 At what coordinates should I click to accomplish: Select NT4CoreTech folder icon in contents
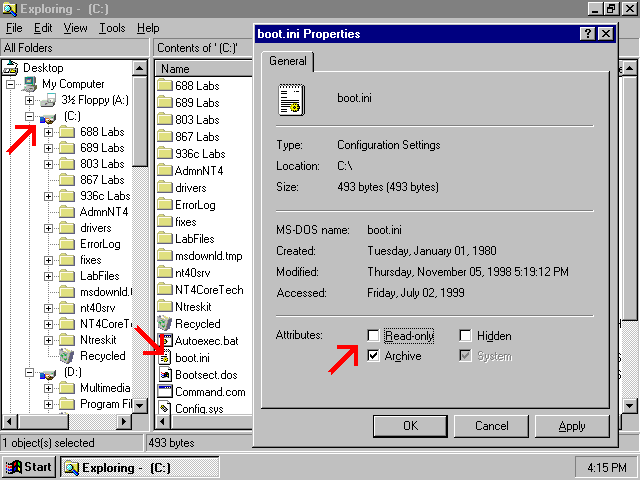[x=165, y=290]
